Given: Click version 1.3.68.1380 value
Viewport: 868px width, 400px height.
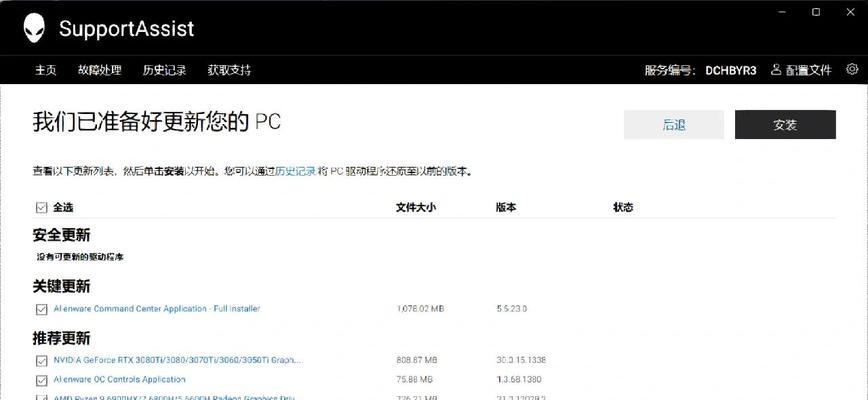Looking at the screenshot, I should pyautogui.click(x=519, y=380).
